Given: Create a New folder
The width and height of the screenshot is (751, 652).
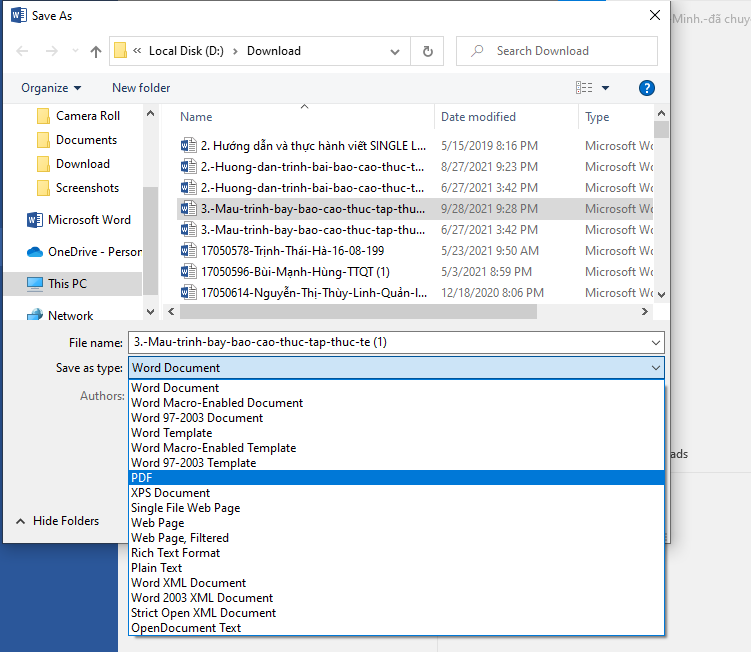Looking at the screenshot, I should (141, 88).
